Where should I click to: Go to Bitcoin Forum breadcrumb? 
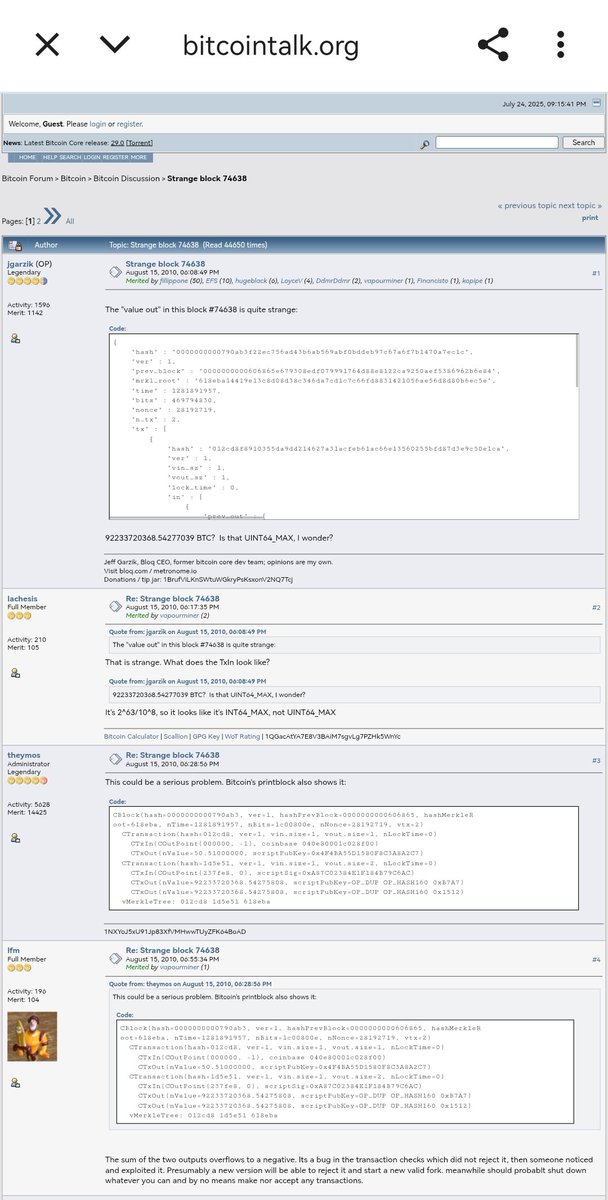28,178
